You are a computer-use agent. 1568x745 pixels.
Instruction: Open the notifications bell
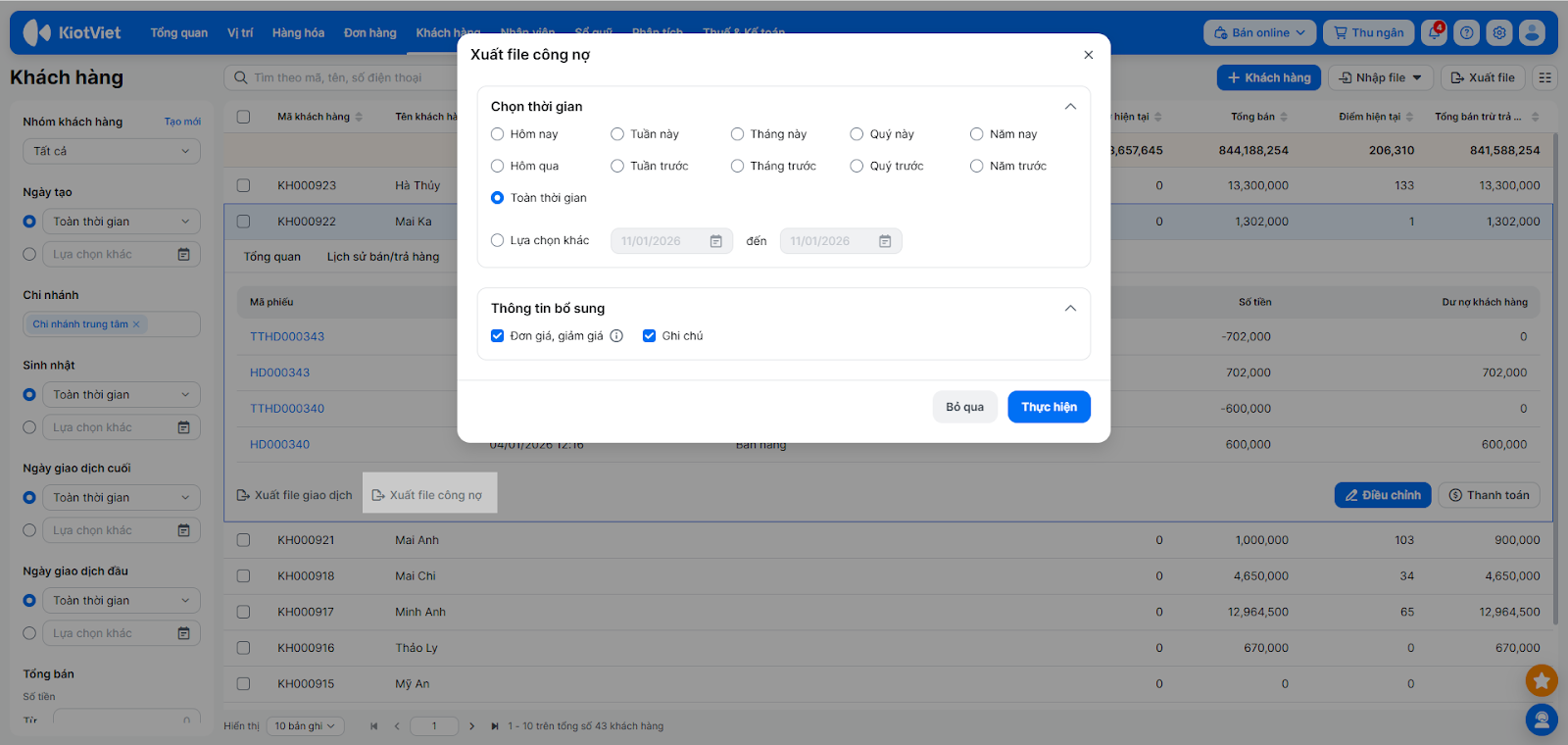click(1435, 32)
